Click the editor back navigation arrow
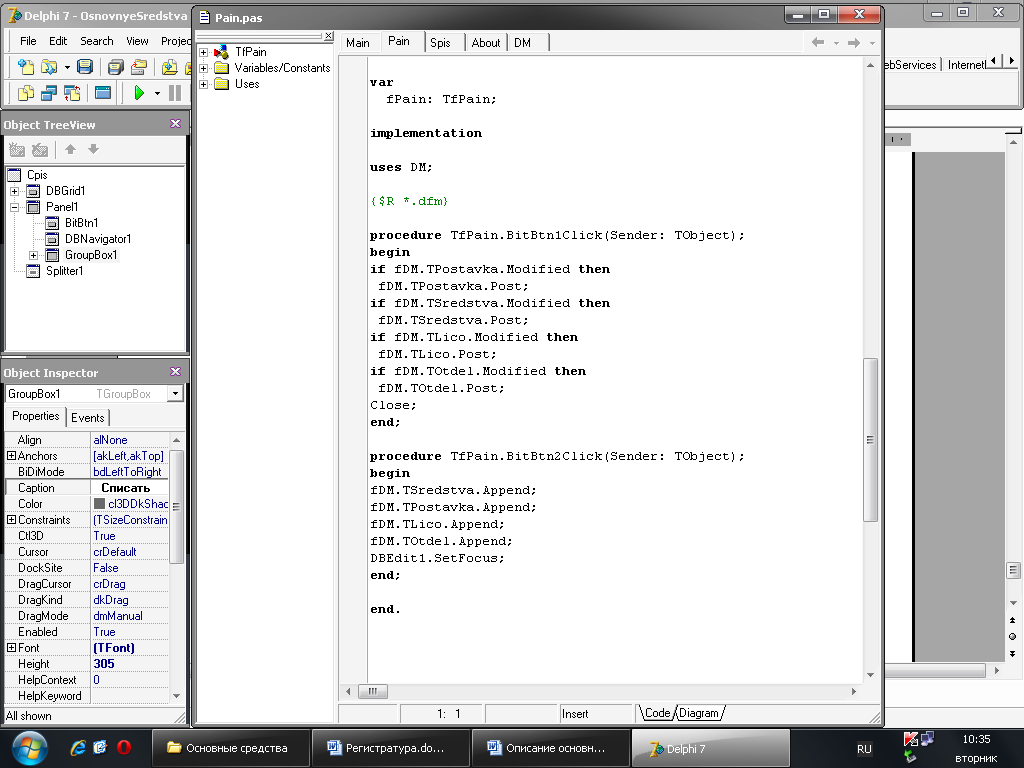Viewport: 1024px width, 768px height. click(x=818, y=42)
